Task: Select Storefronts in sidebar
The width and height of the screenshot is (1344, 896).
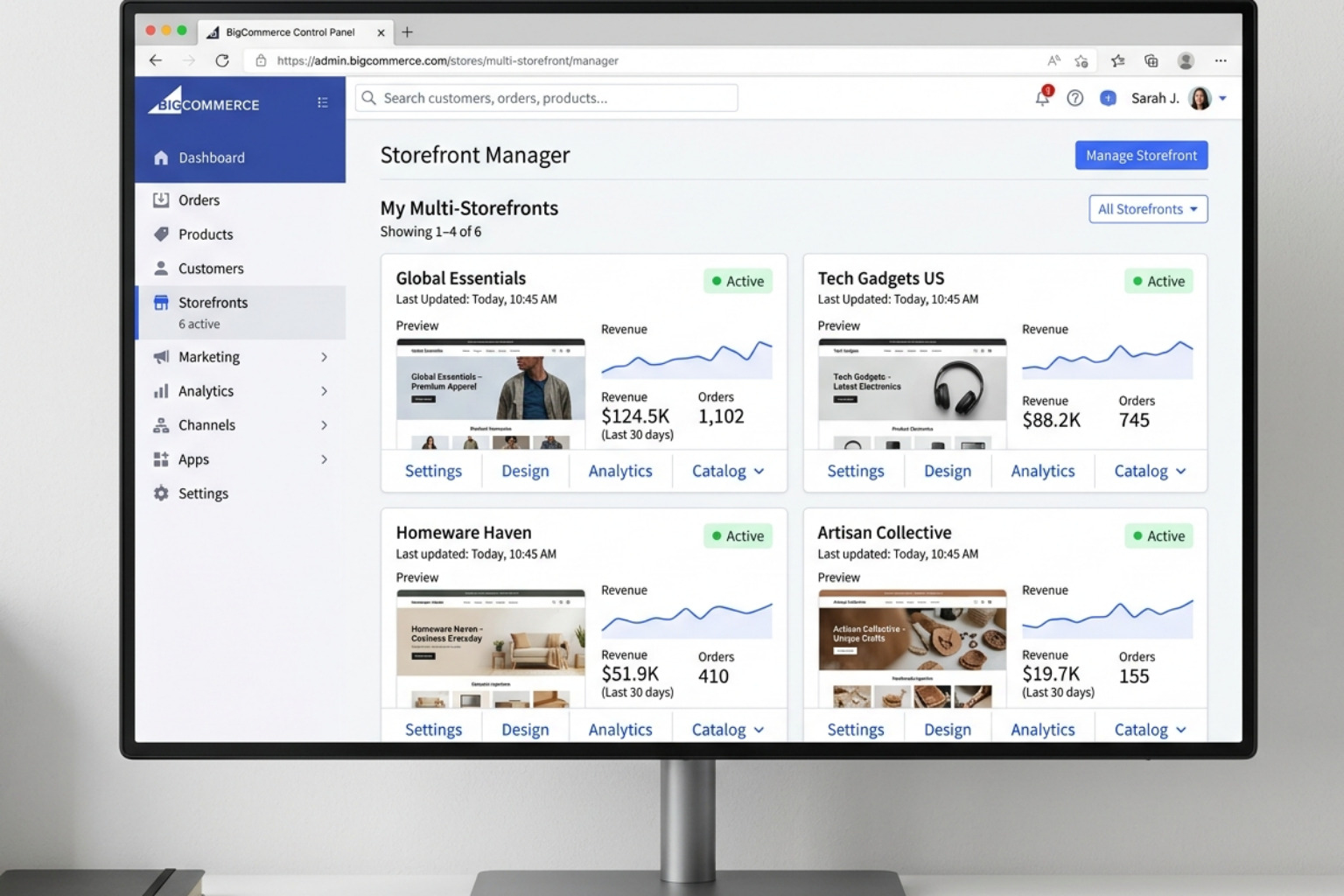Action: (241, 312)
